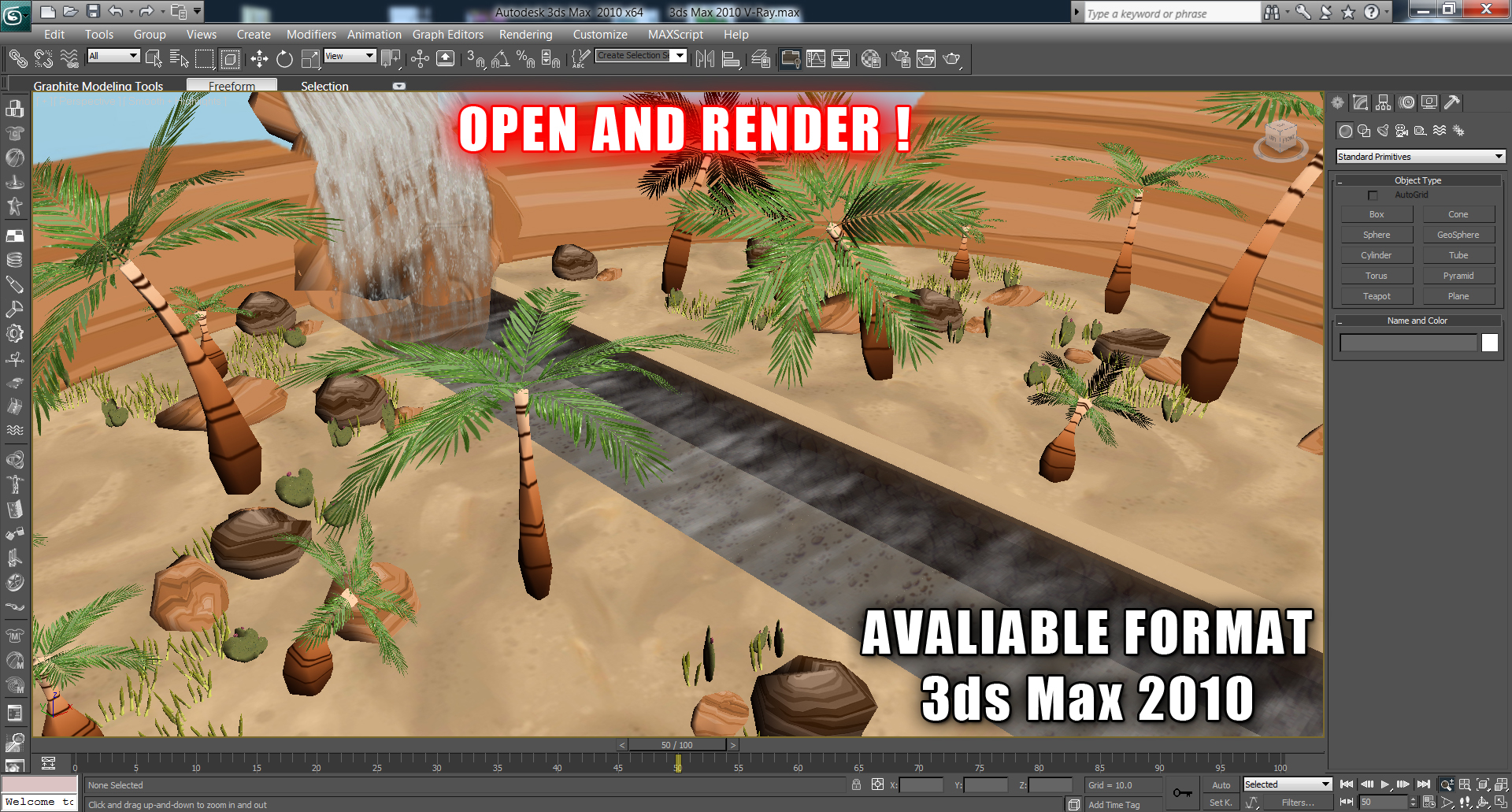The height and width of the screenshot is (812, 1512).
Task: Enable the AutoGrid checkbox
Action: point(1373,195)
